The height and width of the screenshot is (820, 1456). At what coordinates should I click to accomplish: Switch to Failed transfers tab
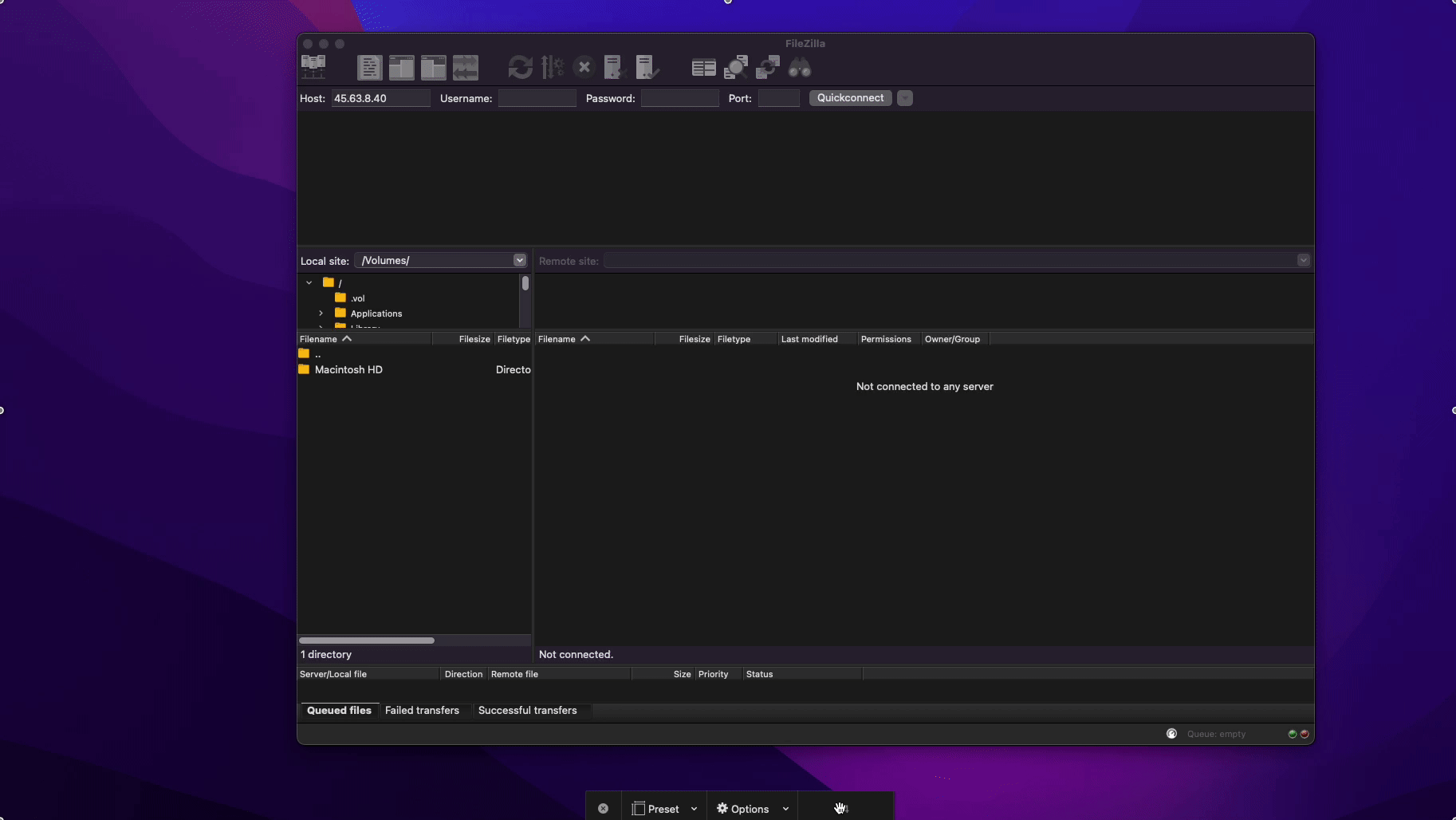click(422, 710)
